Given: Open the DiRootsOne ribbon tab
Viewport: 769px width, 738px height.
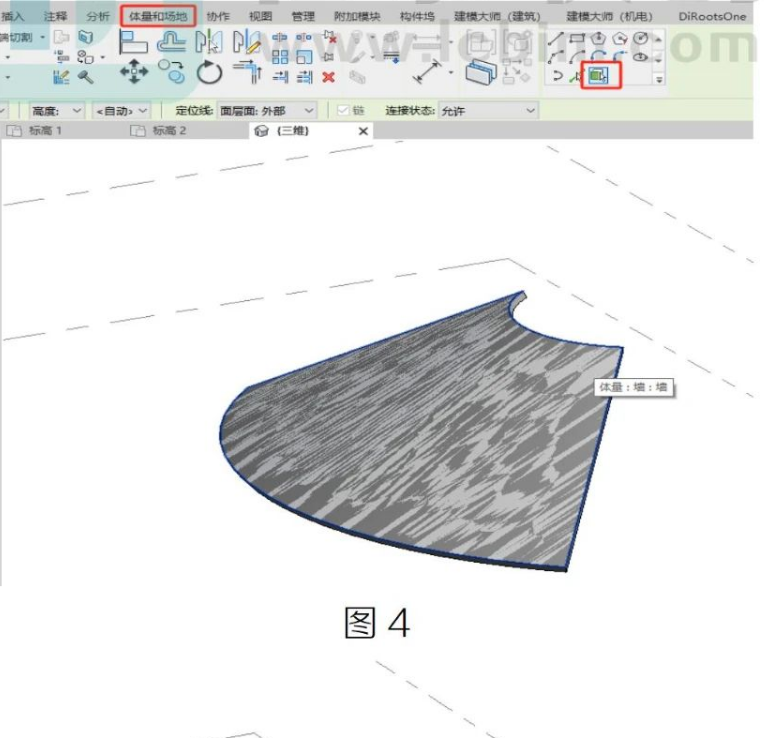Looking at the screenshot, I should (712, 17).
